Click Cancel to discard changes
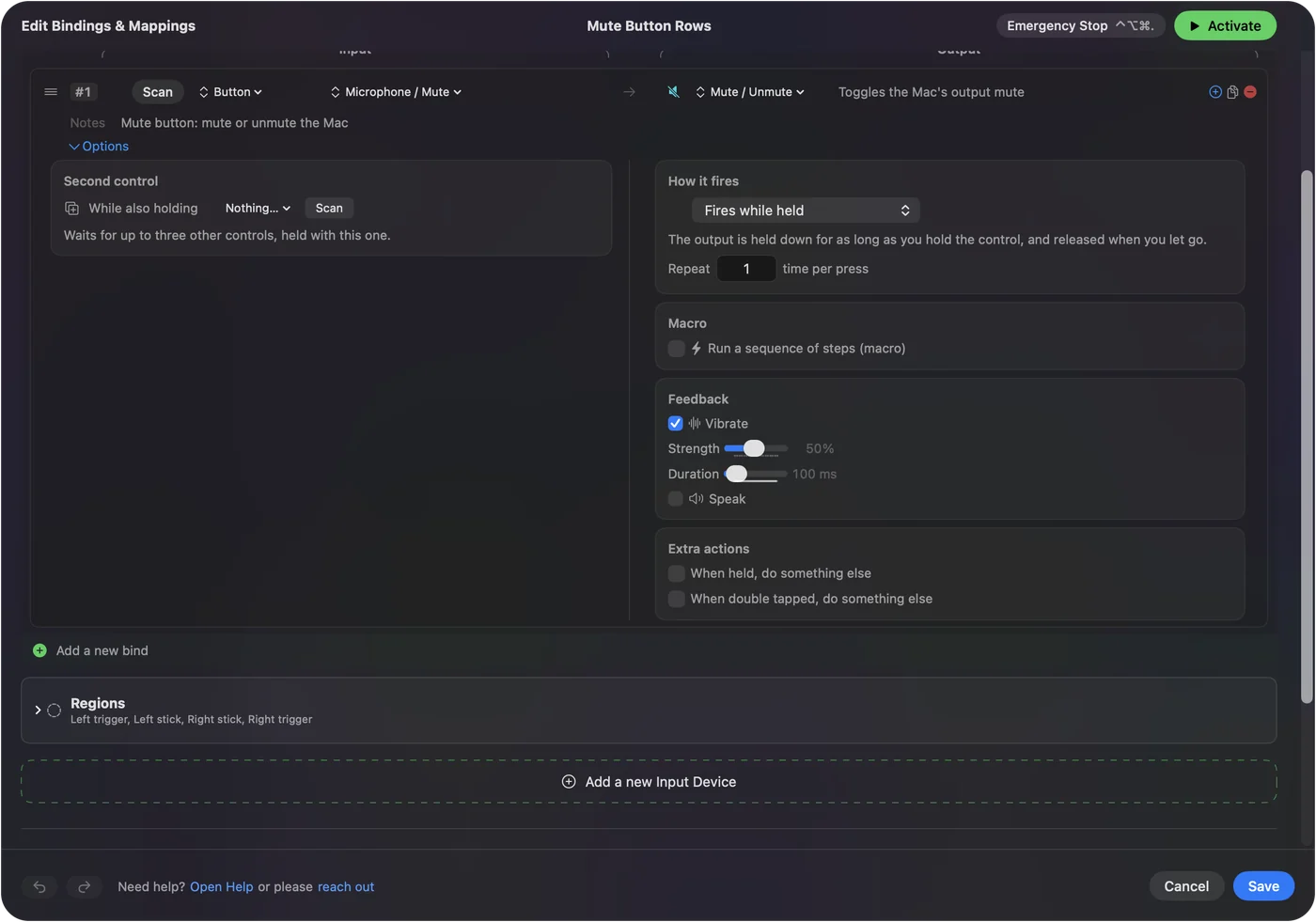The height and width of the screenshot is (922, 1316). point(1186,886)
